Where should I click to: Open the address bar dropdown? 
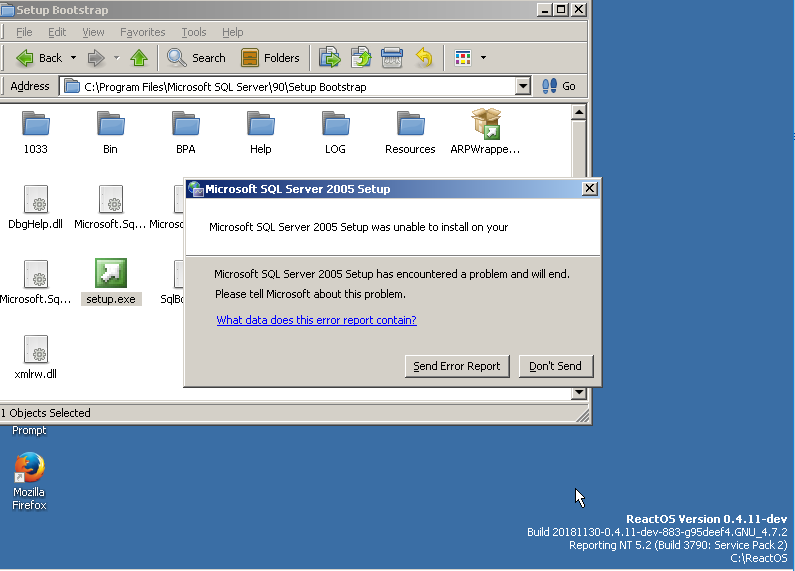click(523, 87)
